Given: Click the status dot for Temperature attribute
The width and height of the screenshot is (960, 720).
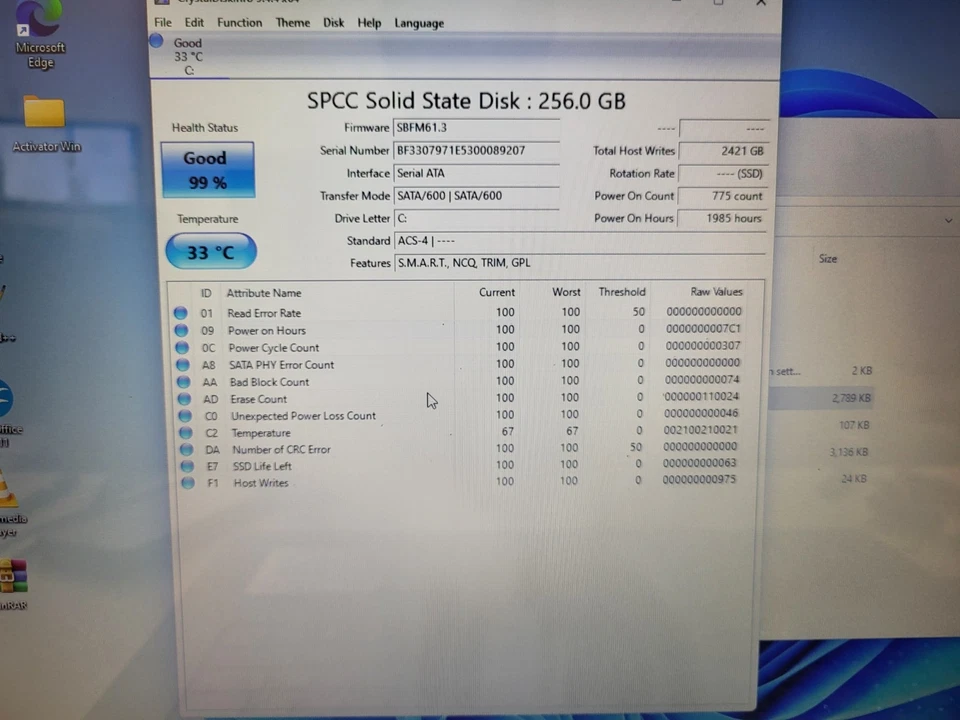Looking at the screenshot, I should click(x=186, y=433).
